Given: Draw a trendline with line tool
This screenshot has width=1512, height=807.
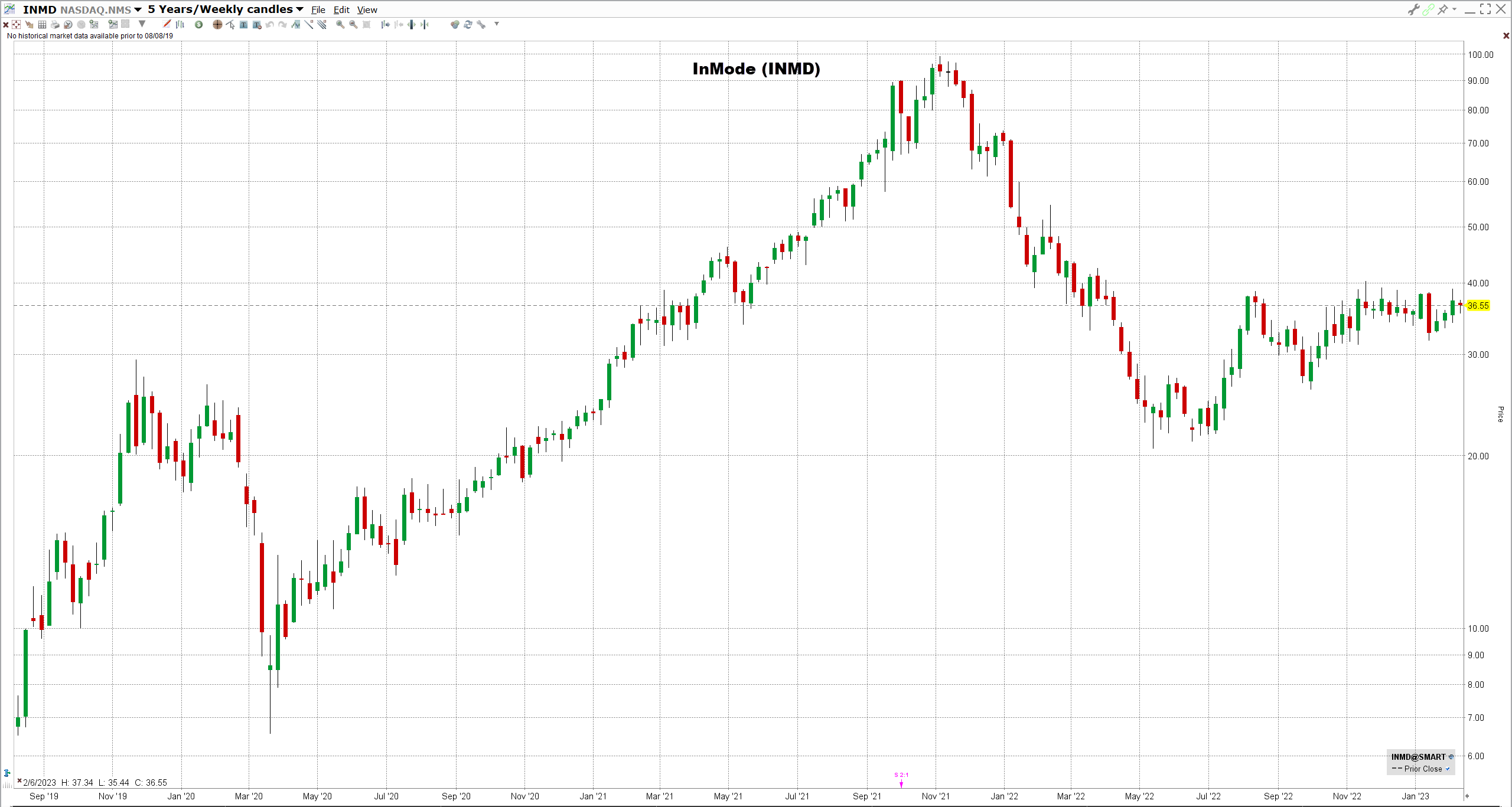Looking at the screenshot, I should pos(309,24).
